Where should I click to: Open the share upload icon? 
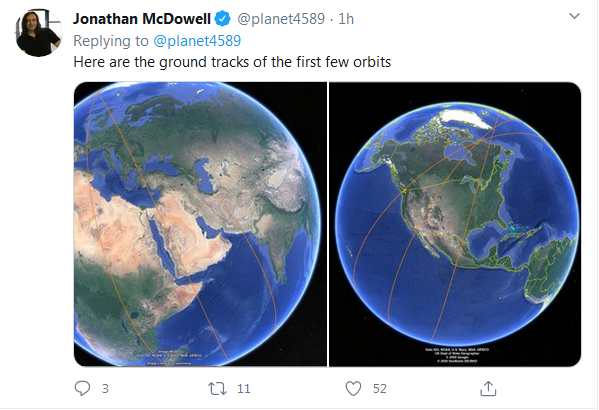coord(488,388)
